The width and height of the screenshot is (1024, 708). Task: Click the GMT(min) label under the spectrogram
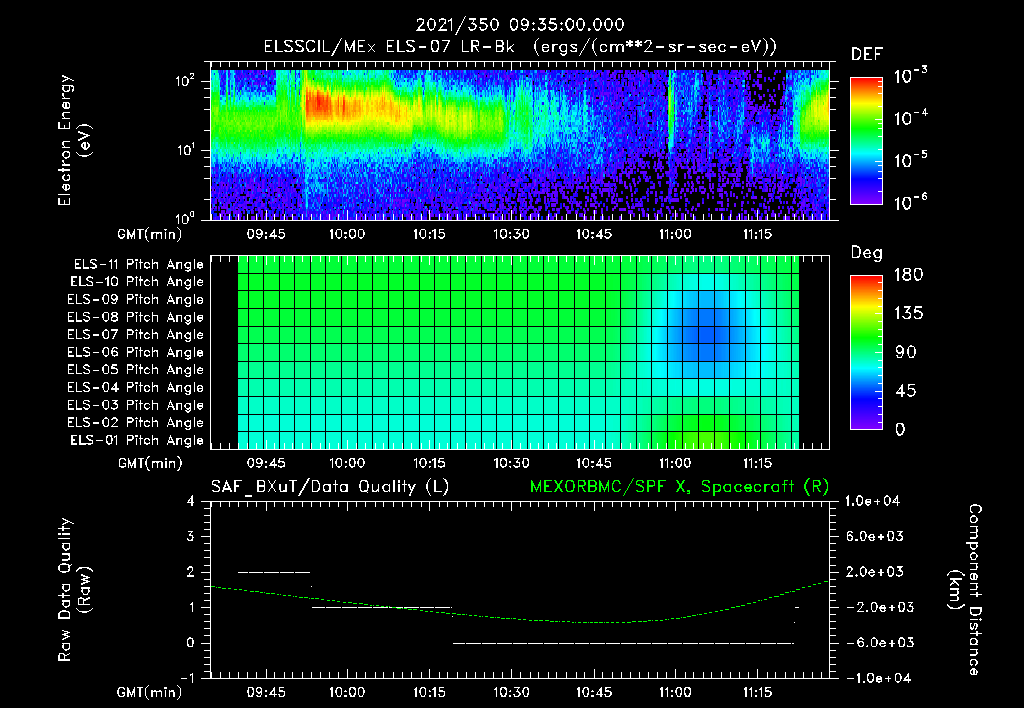point(150,234)
